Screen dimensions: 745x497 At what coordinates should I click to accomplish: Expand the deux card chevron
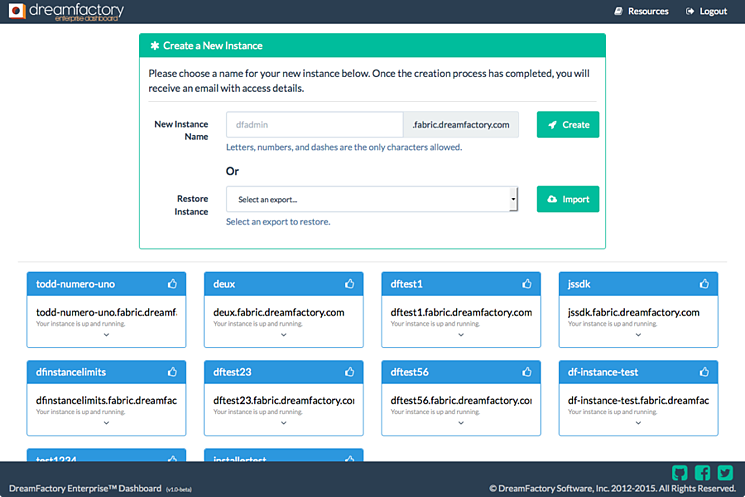284,335
